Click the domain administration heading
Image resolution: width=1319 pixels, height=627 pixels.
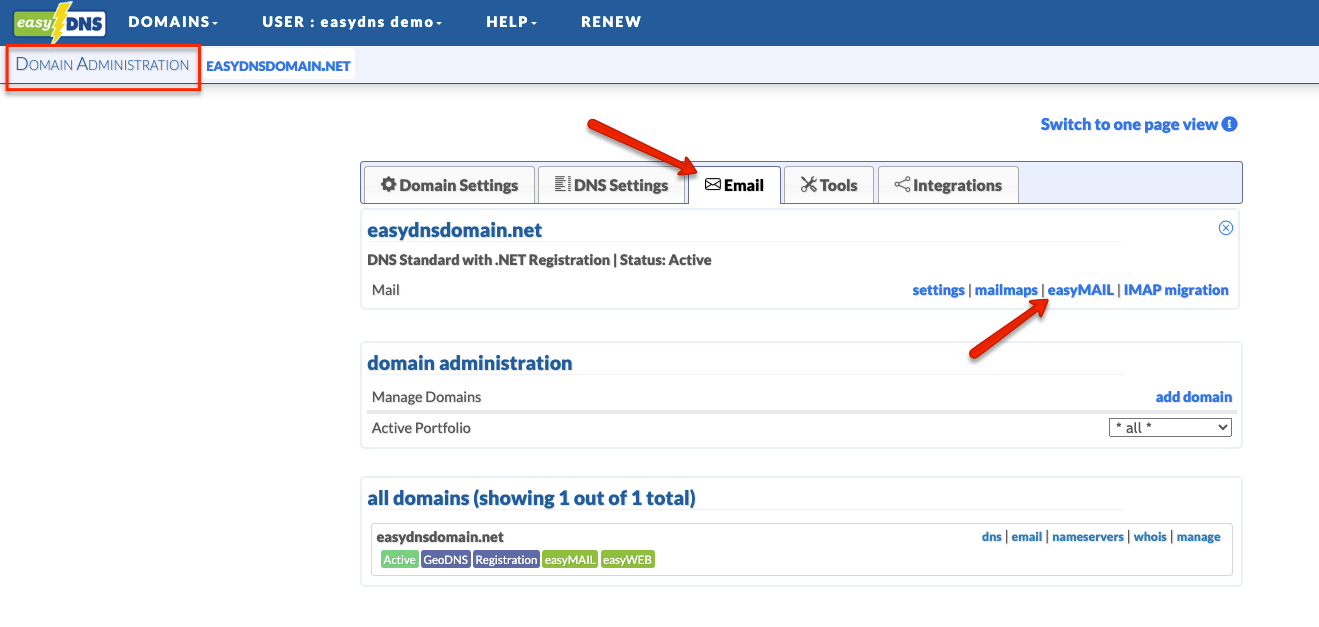click(x=470, y=363)
